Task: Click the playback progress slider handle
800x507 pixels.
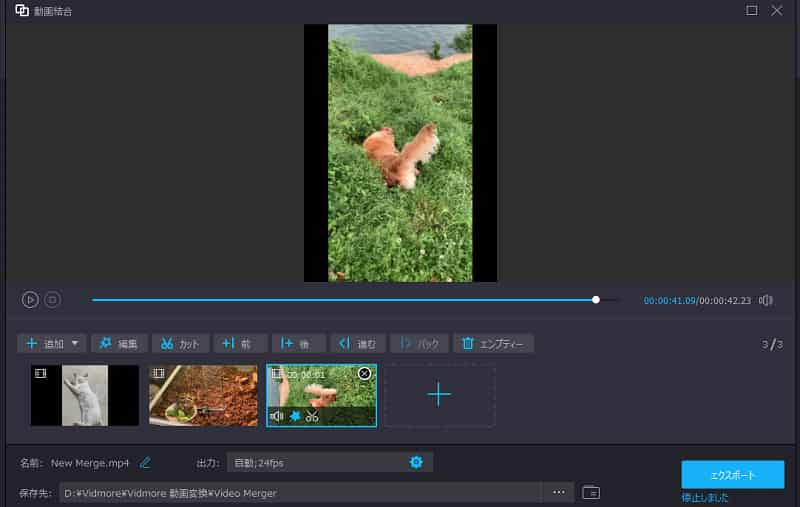Action: point(596,299)
